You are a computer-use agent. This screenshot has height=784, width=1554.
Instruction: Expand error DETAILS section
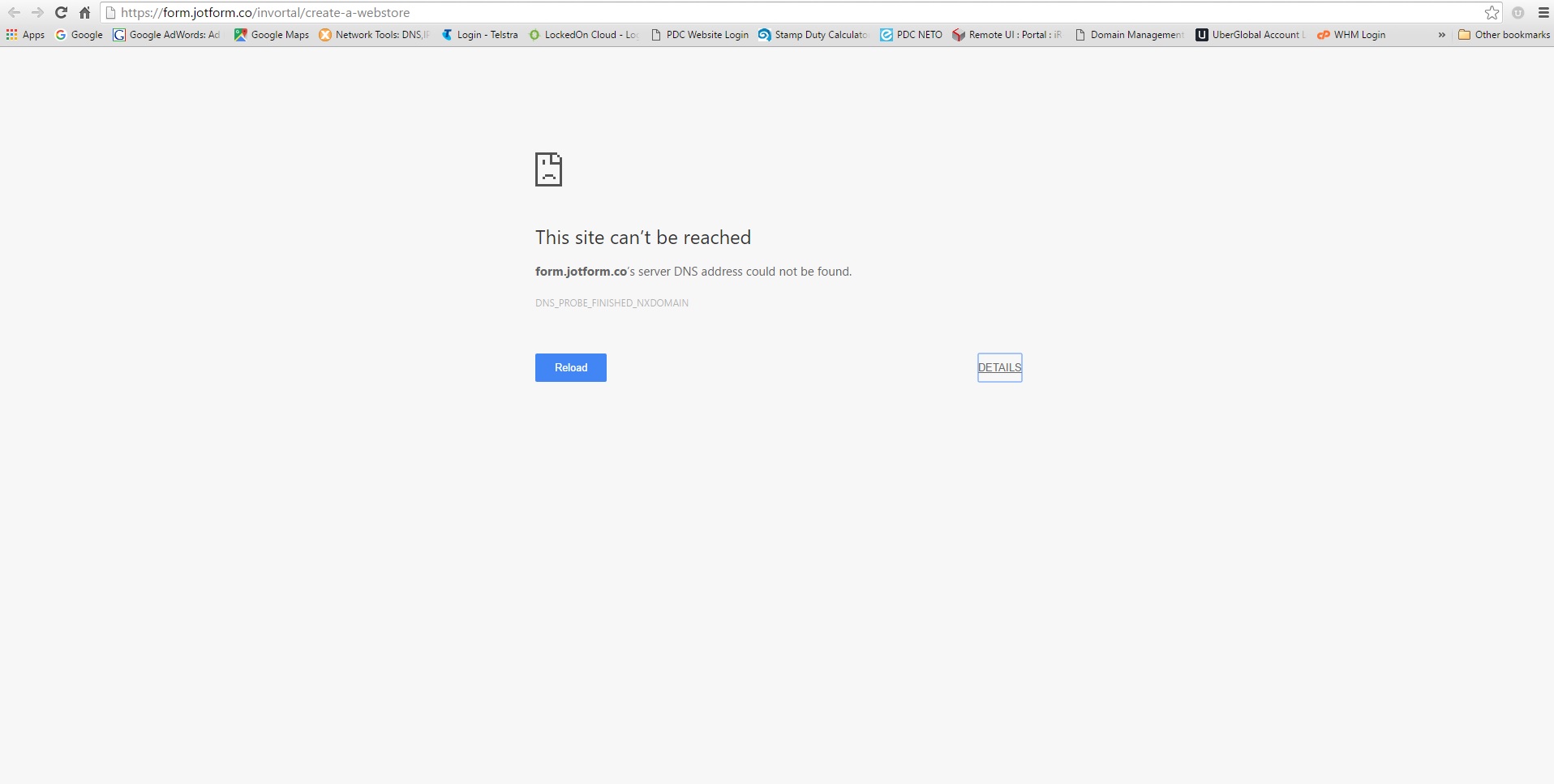[999, 367]
